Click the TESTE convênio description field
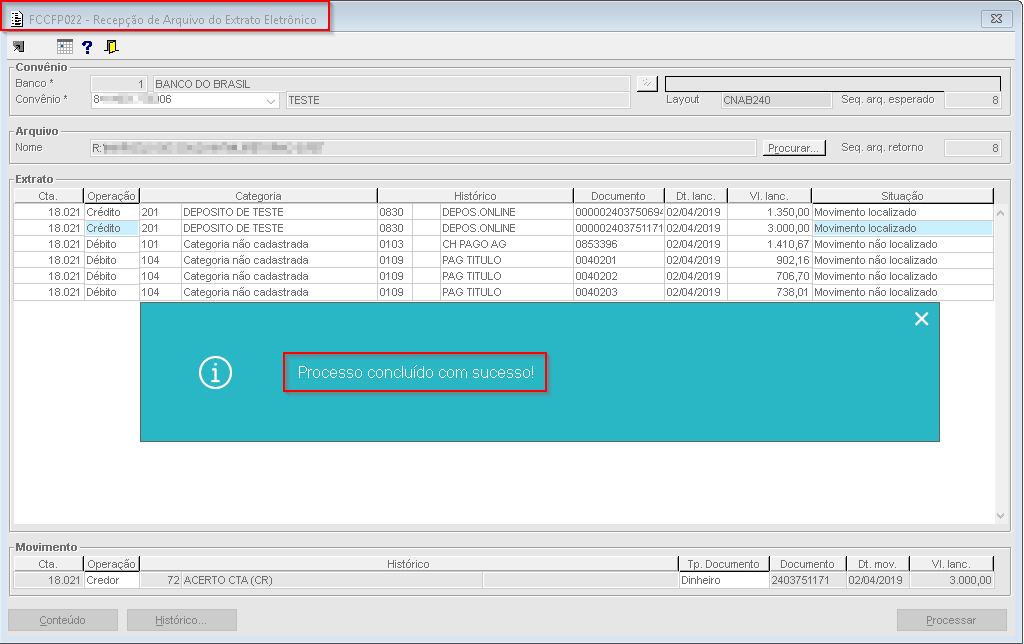This screenshot has height=644, width=1024. pos(458,100)
